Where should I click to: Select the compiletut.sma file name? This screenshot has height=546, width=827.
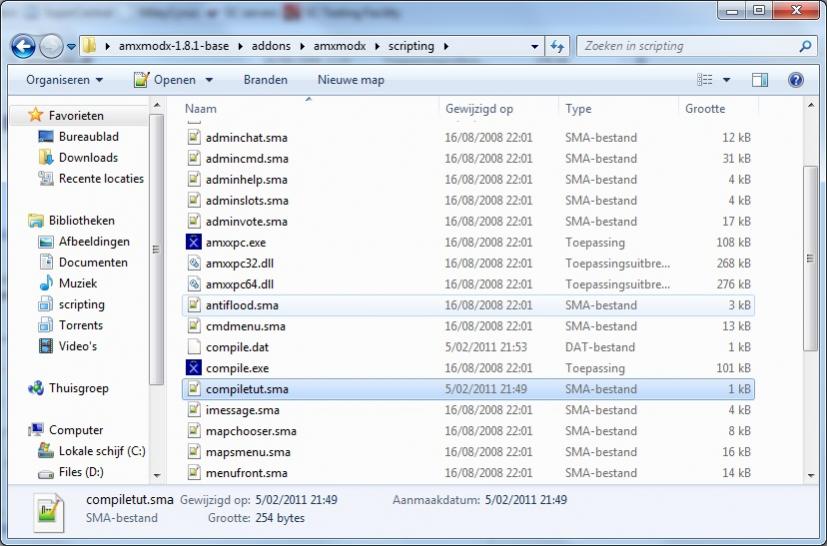[x=247, y=389]
